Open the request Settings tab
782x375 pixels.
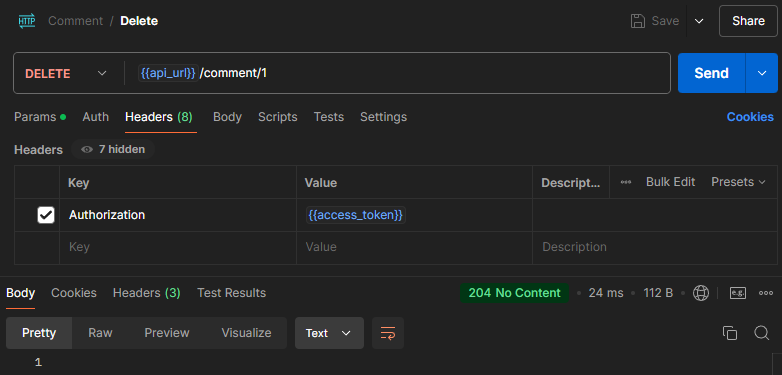pos(383,117)
